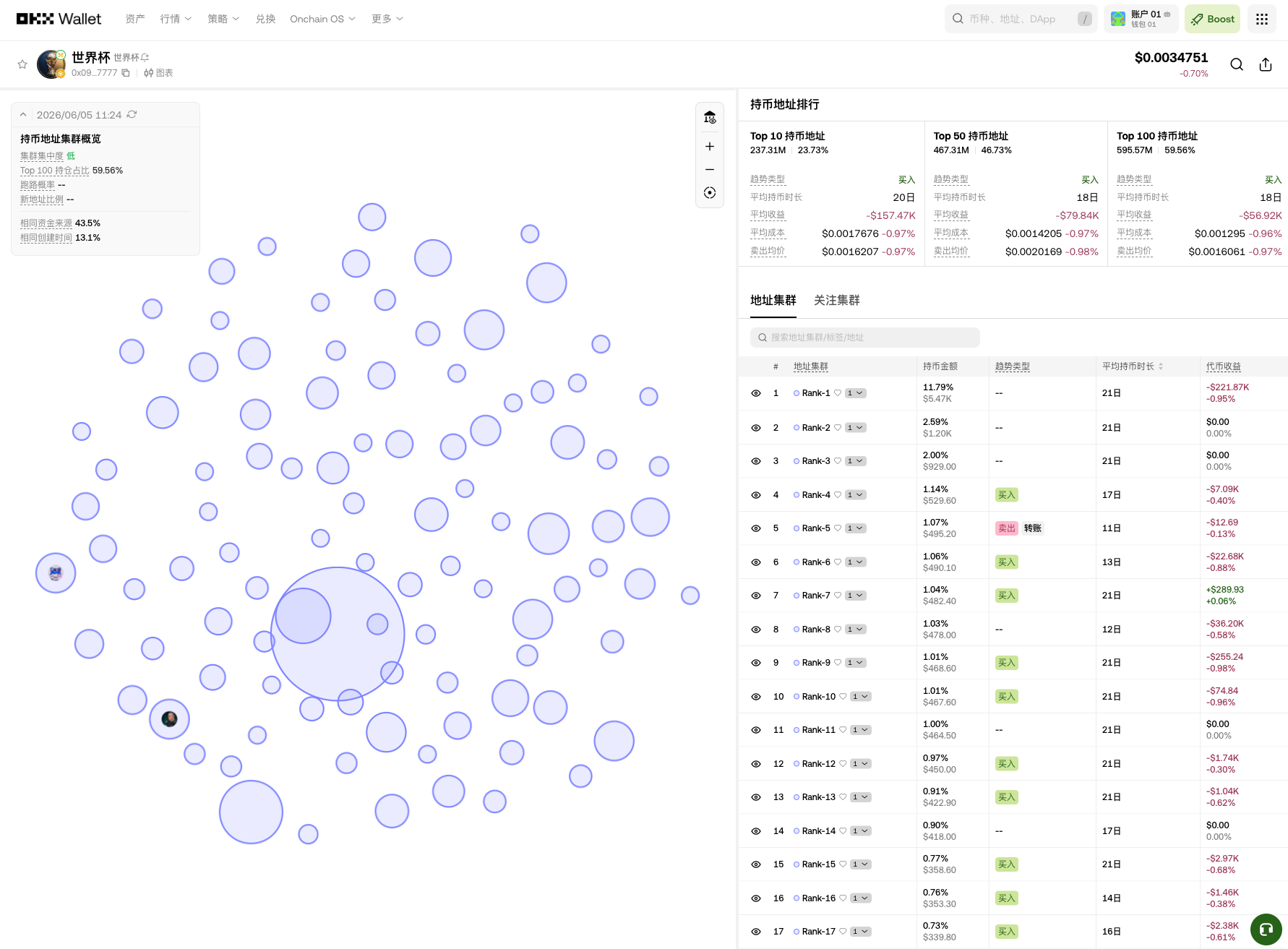
Task: Expand the Rank-3 address count dropdown
Action: click(856, 461)
